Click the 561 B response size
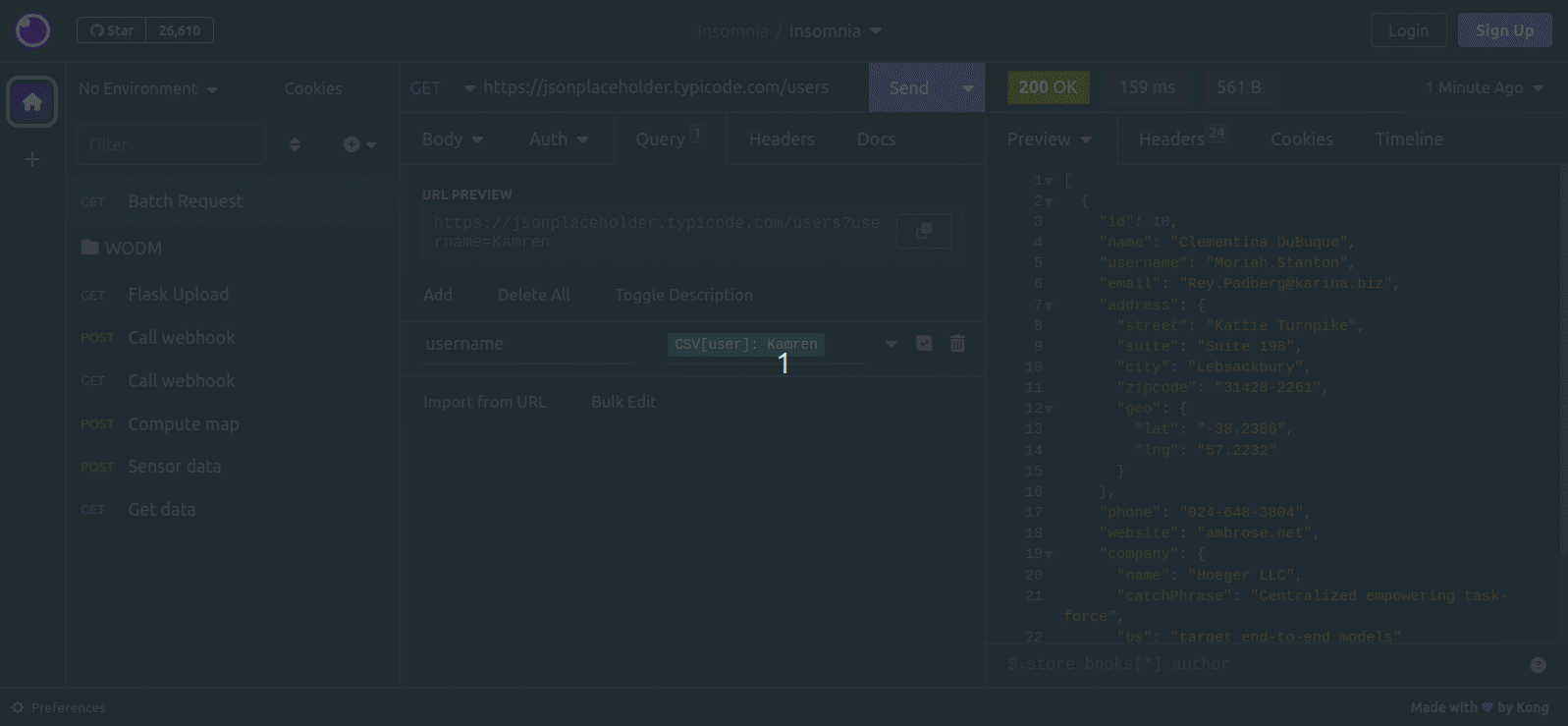The width and height of the screenshot is (1568, 726). click(x=1239, y=87)
